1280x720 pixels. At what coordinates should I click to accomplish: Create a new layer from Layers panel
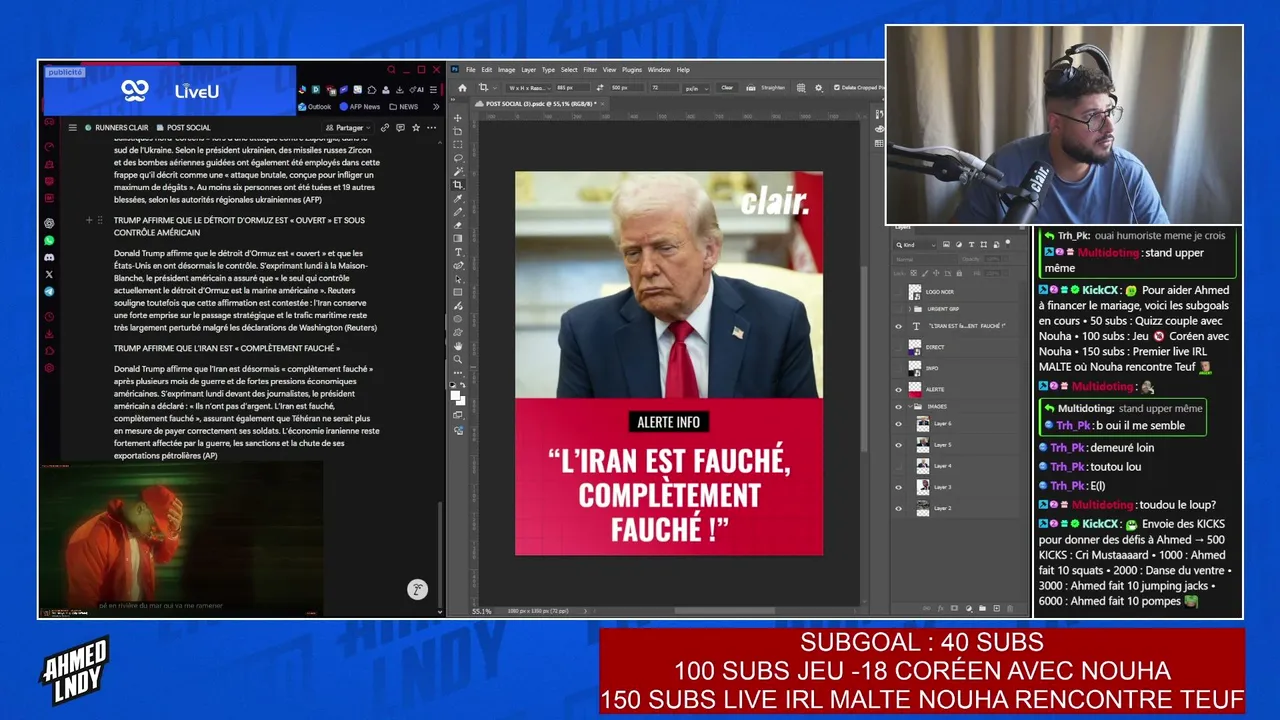click(997, 607)
